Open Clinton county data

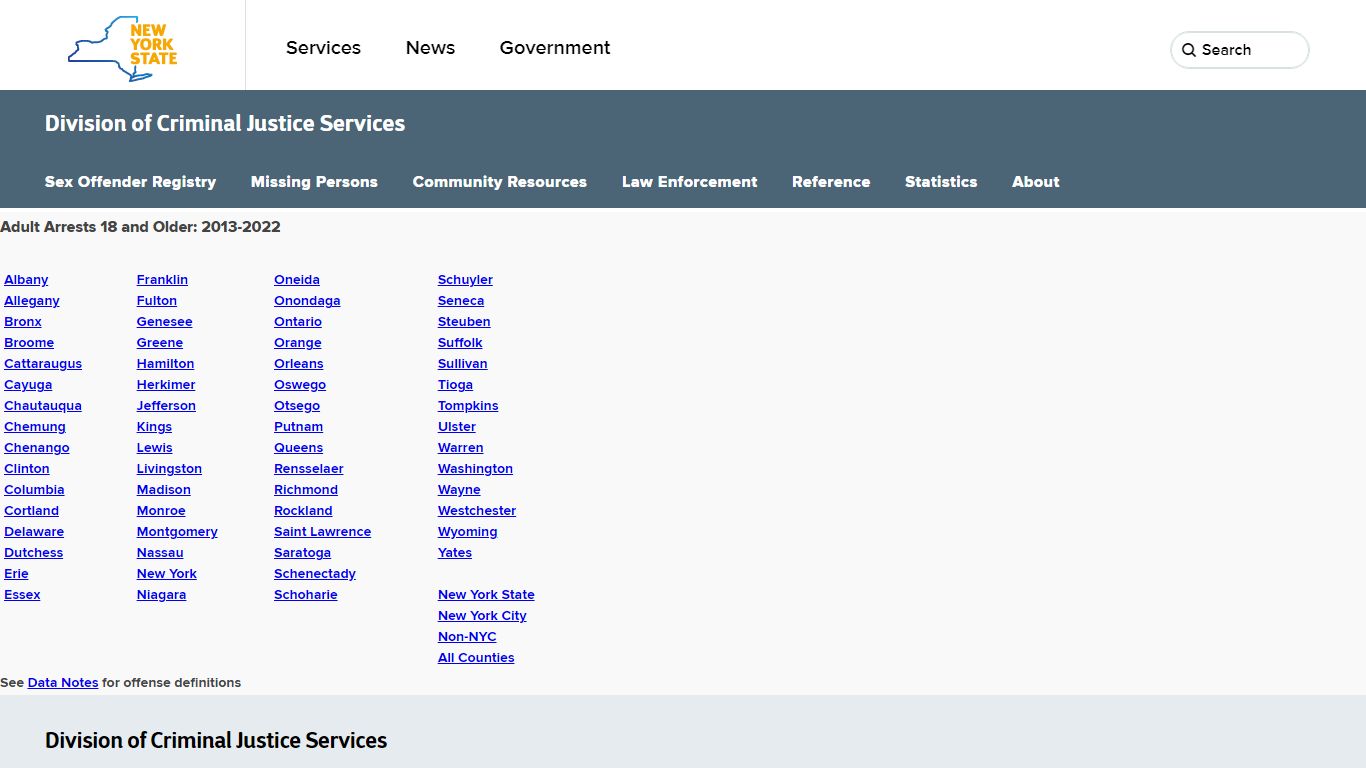[x=27, y=469]
